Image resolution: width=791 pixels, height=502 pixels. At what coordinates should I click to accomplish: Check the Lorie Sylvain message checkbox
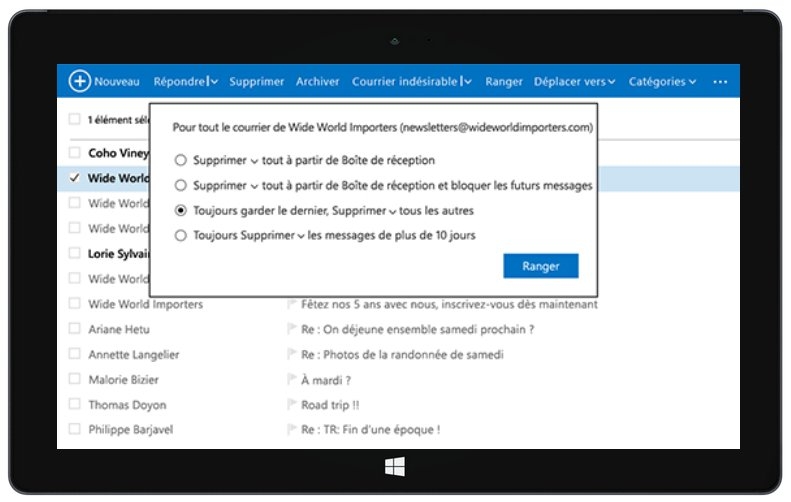click(x=75, y=253)
